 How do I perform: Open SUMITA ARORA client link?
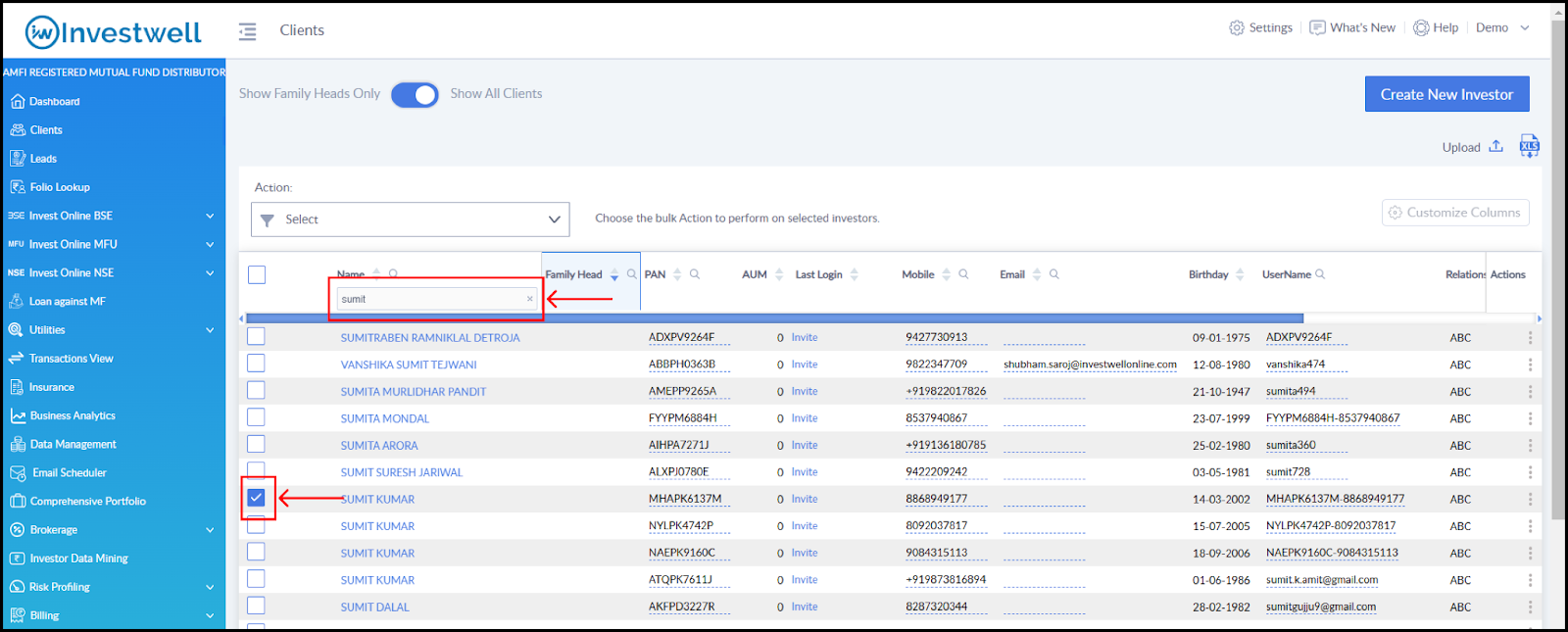[x=379, y=445]
